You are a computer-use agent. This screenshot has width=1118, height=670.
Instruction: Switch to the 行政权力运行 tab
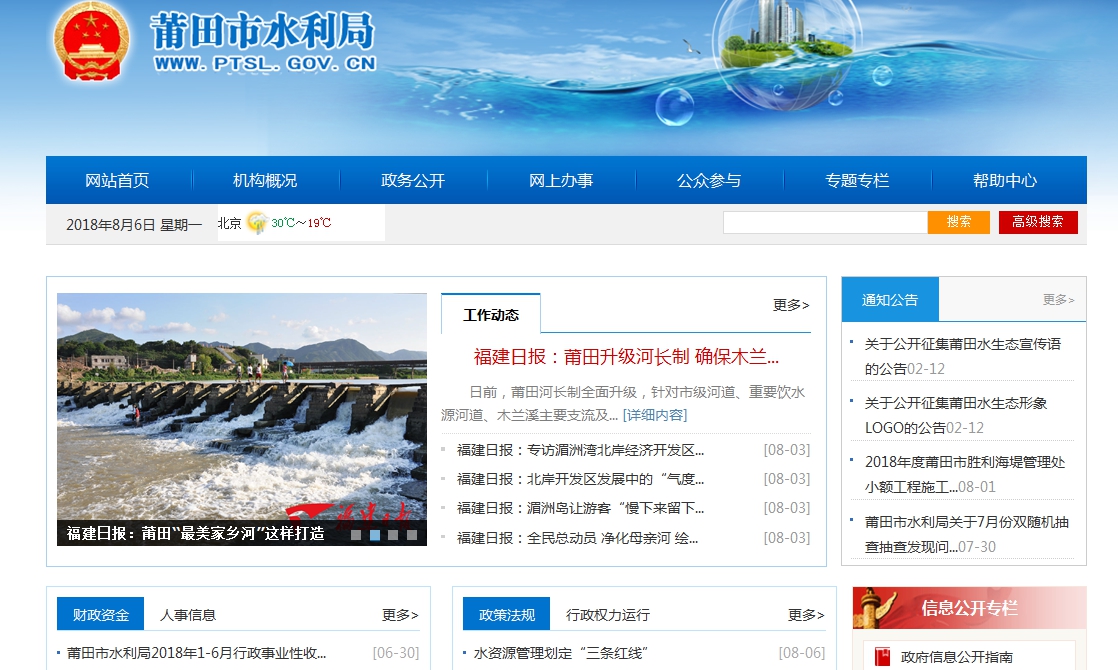point(608,615)
